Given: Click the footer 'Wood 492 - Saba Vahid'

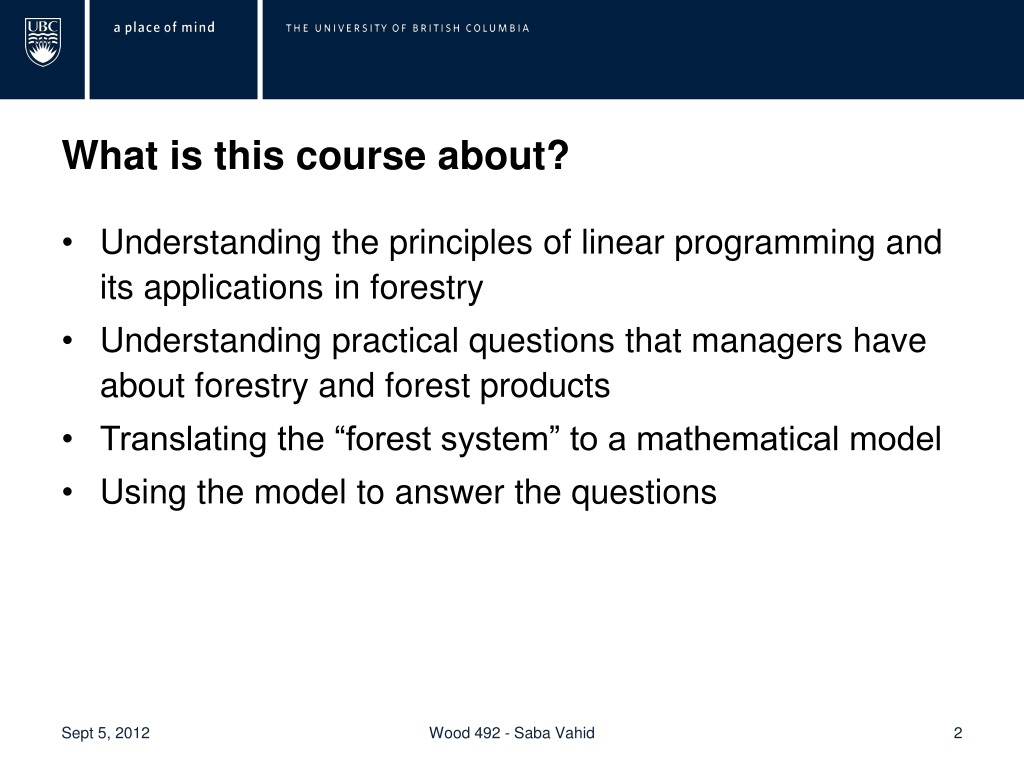Looking at the screenshot, I should coord(512,733).
